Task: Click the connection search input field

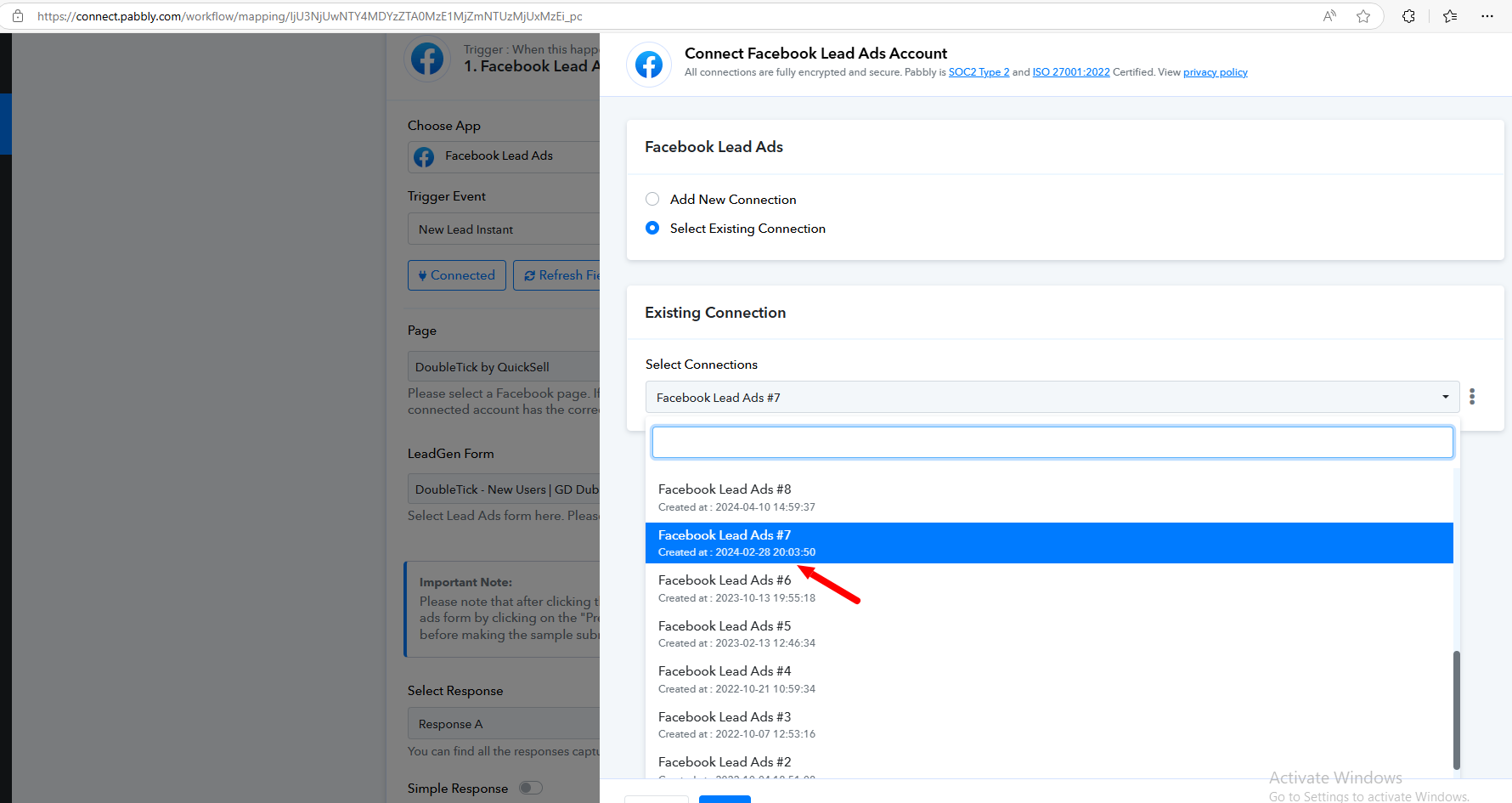Action: (1052, 443)
